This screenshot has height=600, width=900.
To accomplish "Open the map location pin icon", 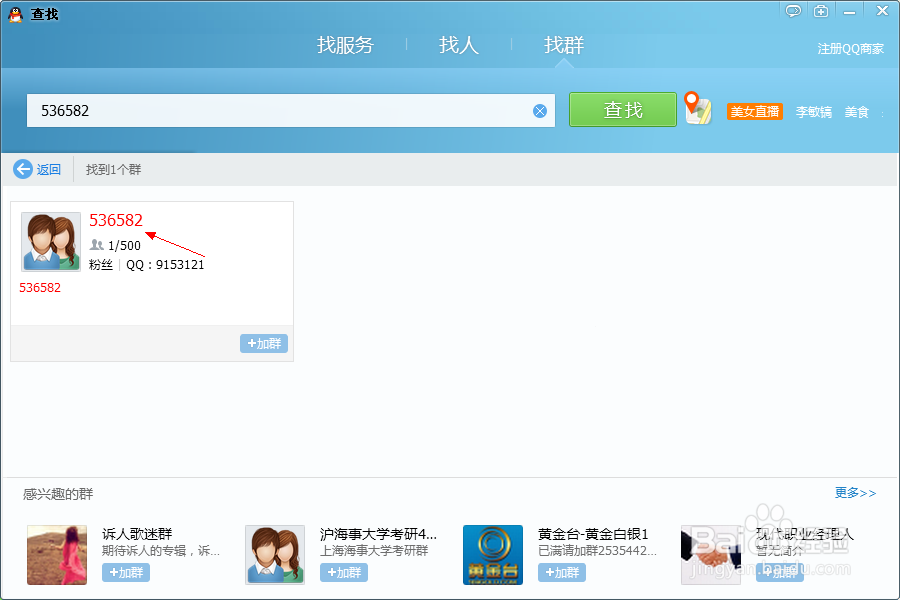I will [698, 108].
